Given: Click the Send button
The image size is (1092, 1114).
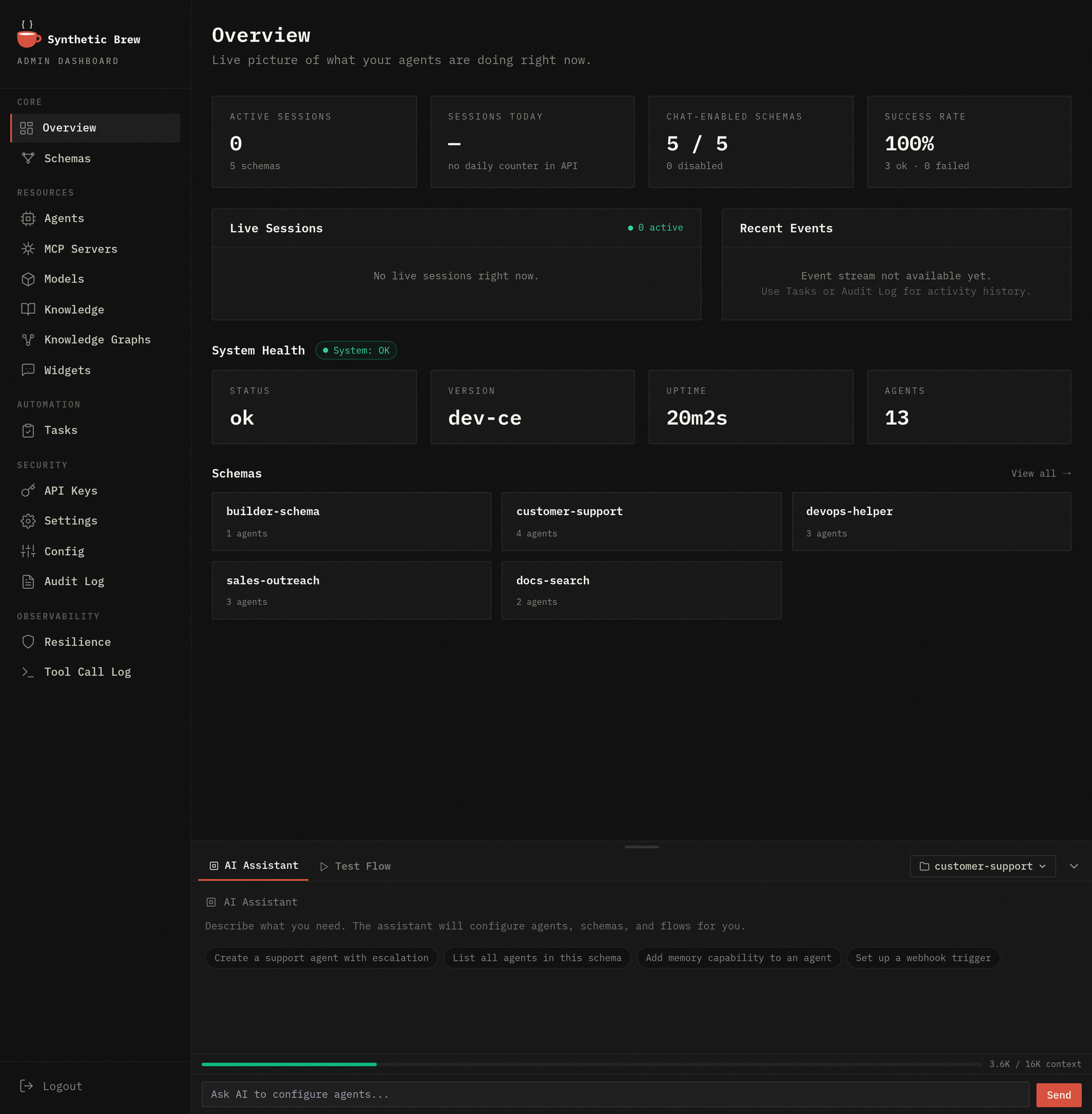Looking at the screenshot, I should point(1059,1095).
